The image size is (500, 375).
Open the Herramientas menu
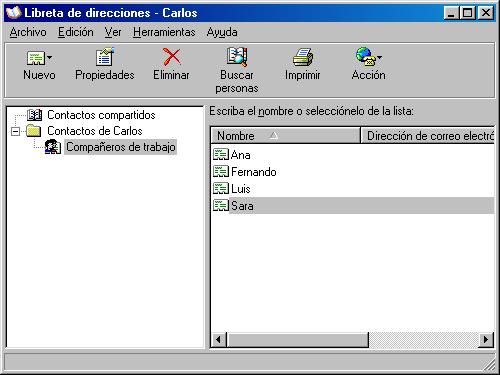click(164, 32)
